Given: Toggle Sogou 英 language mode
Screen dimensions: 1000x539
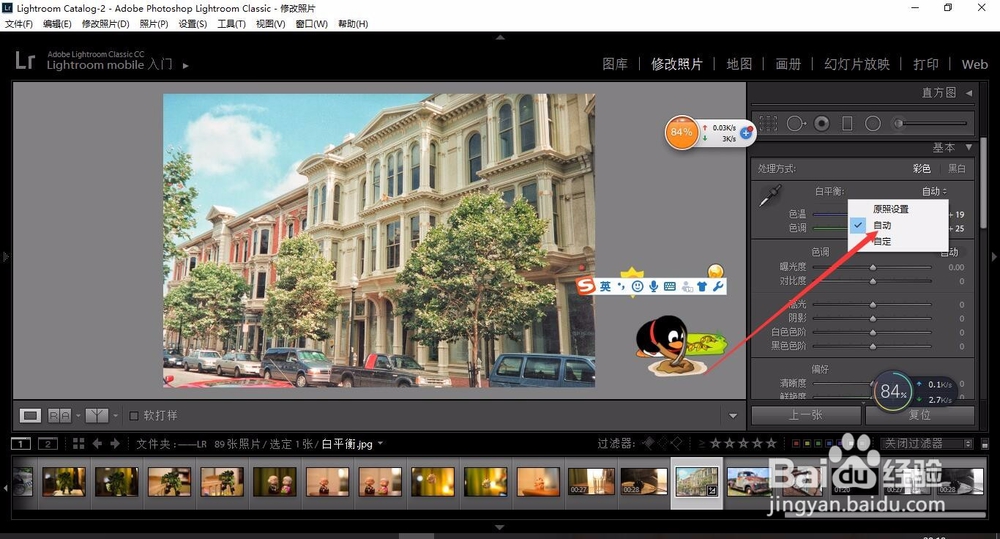Looking at the screenshot, I should (x=605, y=286).
